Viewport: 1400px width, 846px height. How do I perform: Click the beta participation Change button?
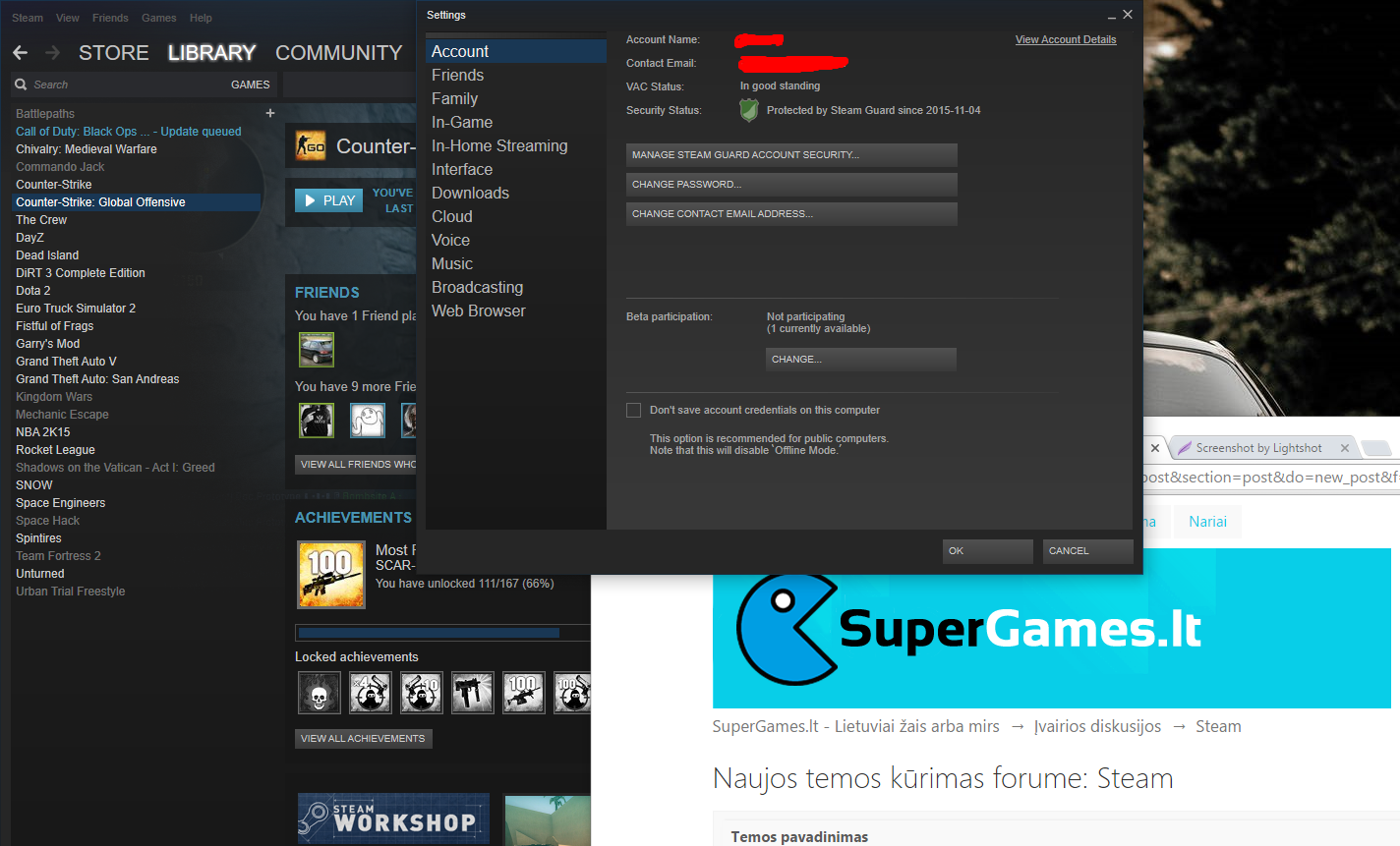pyautogui.click(x=861, y=360)
